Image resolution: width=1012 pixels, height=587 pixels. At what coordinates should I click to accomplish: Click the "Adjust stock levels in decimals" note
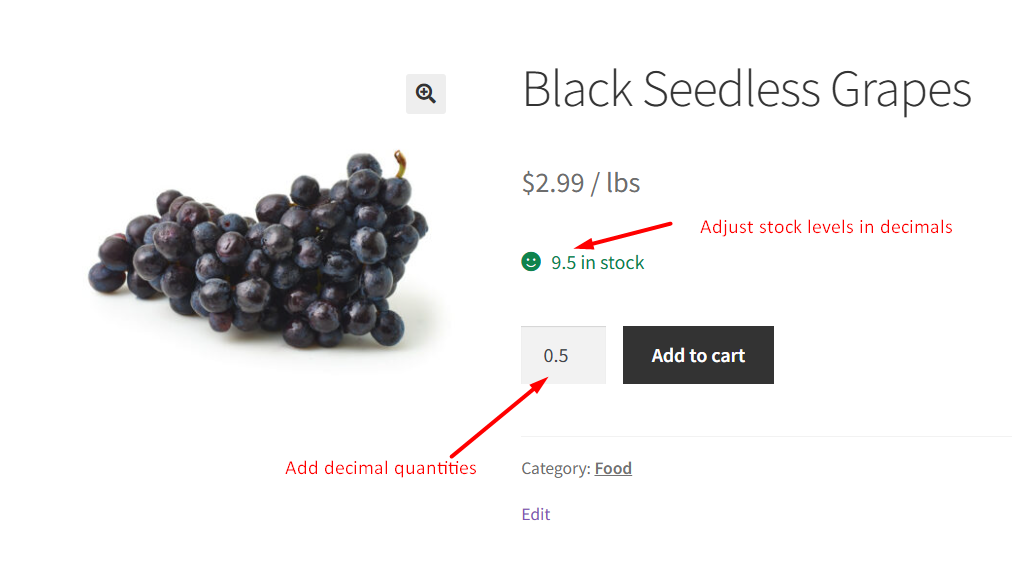[826, 227]
